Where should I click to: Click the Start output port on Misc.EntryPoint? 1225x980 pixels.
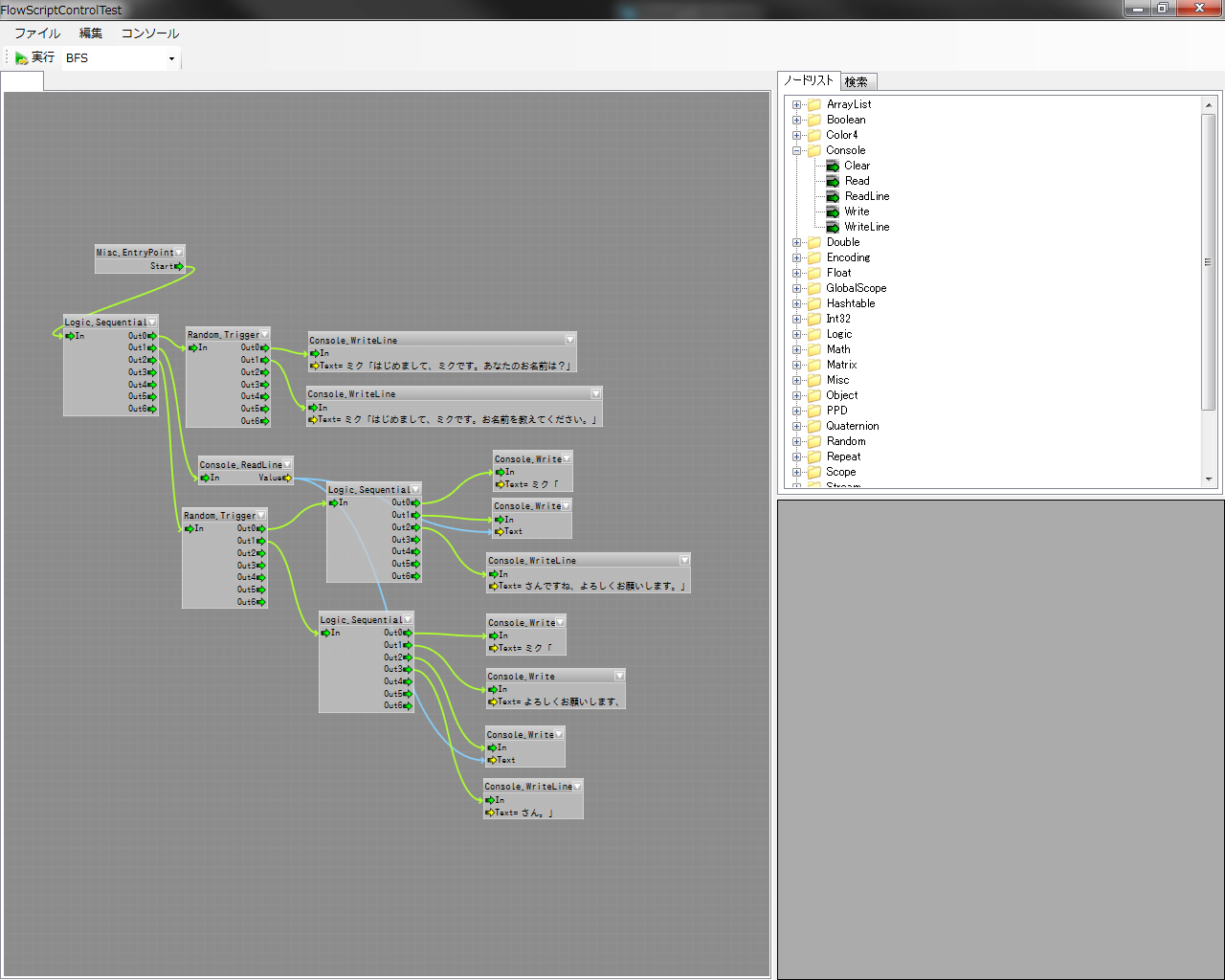[179, 266]
